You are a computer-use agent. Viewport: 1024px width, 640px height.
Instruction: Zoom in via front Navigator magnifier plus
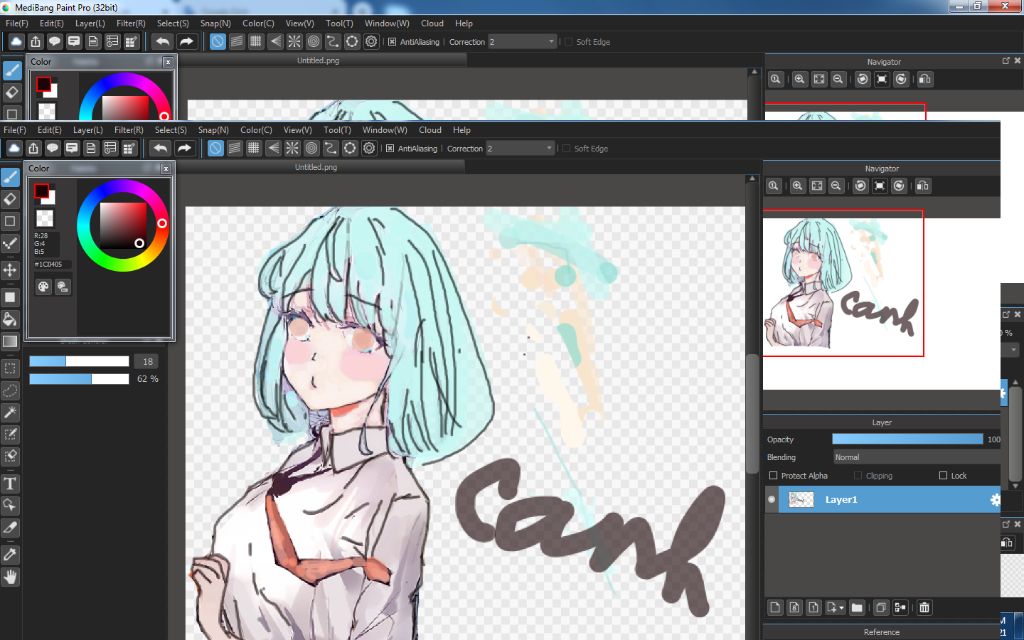tap(797, 186)
